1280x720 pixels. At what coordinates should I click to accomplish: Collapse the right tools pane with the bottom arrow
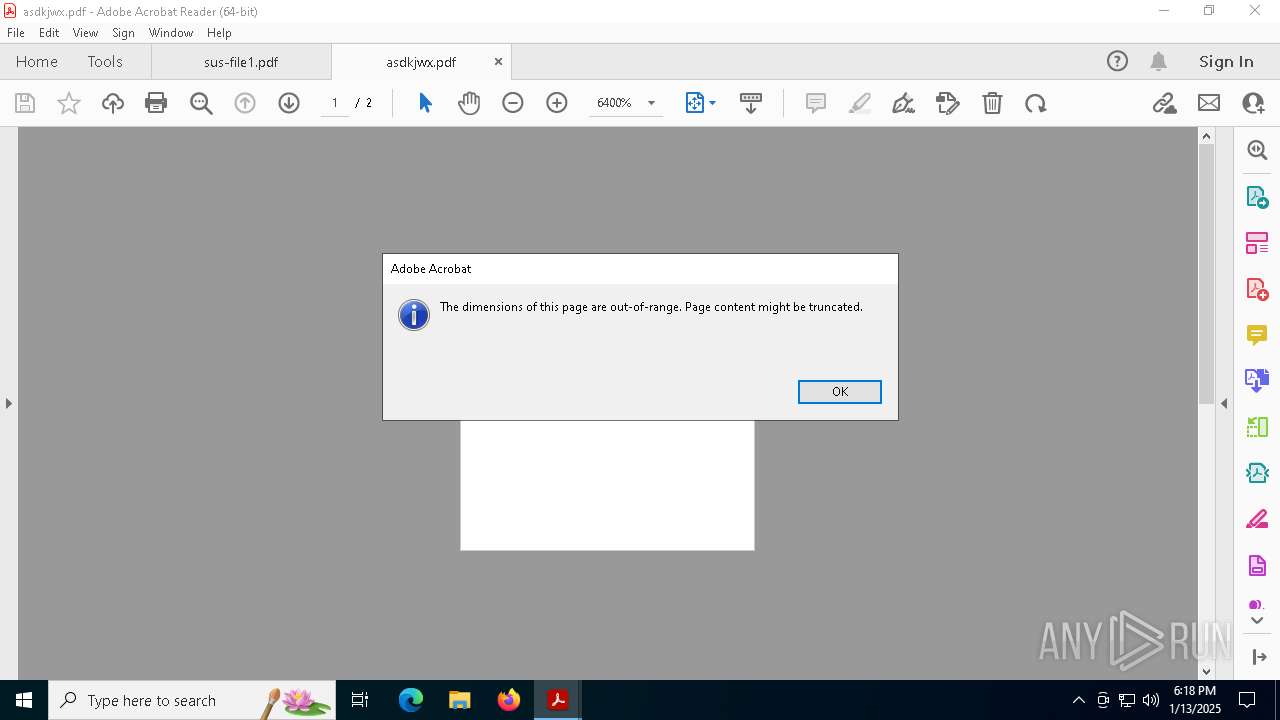coord(1258,657)
